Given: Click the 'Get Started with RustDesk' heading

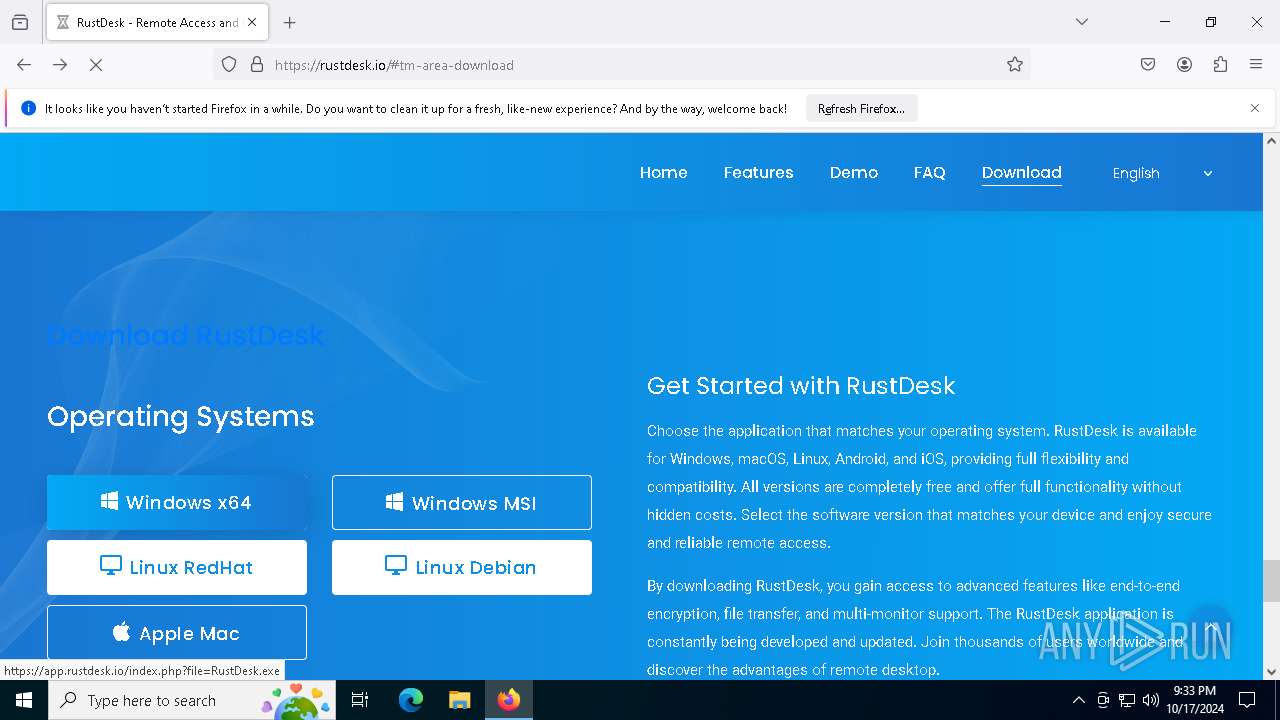Looking at the screenshot, I should (x=801, y=386).
